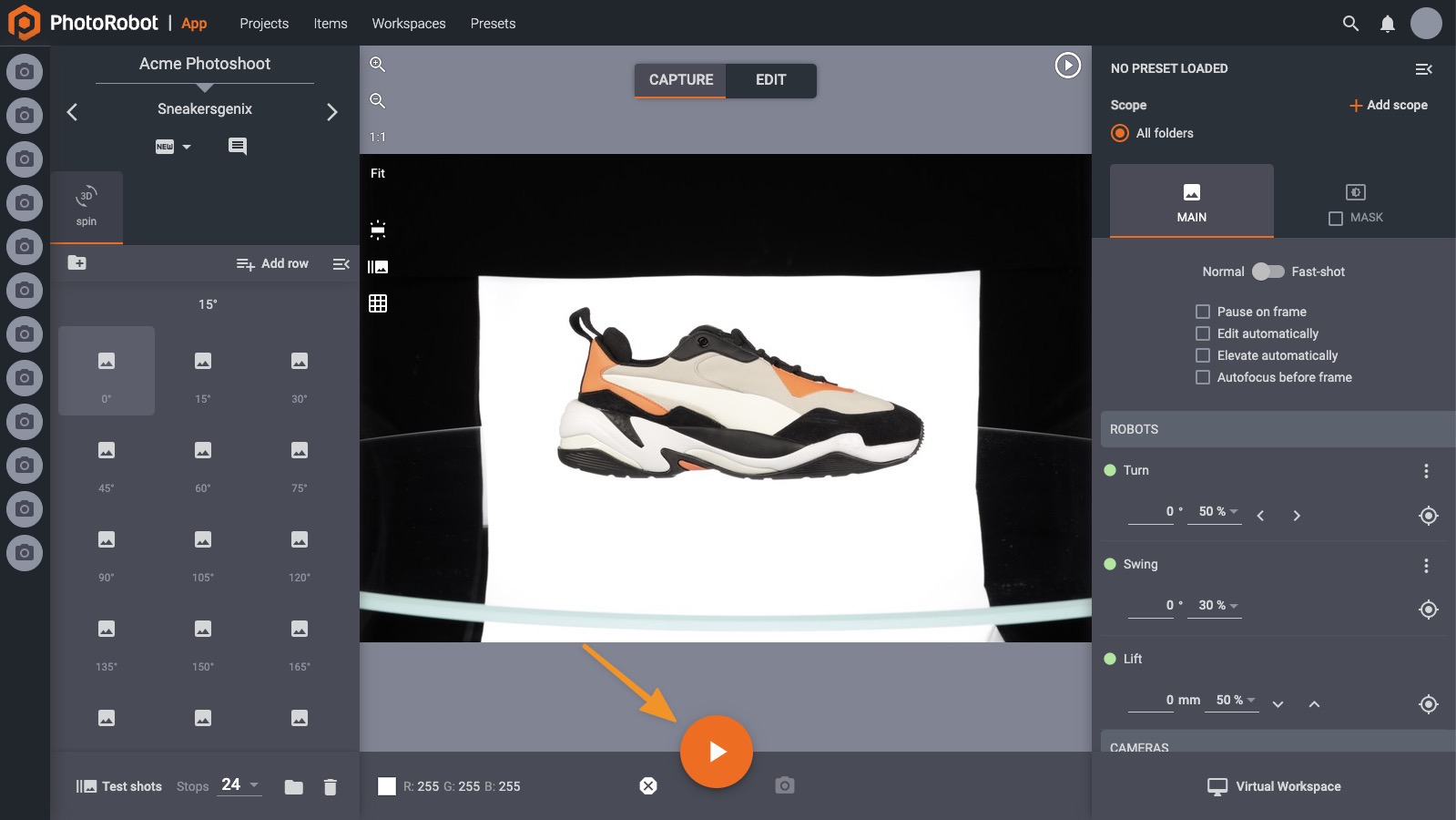The height and width of the screenshot is (820, 1456).
Task: Expand the Turn speed 50% dropdown
Action: [1217, 512]
